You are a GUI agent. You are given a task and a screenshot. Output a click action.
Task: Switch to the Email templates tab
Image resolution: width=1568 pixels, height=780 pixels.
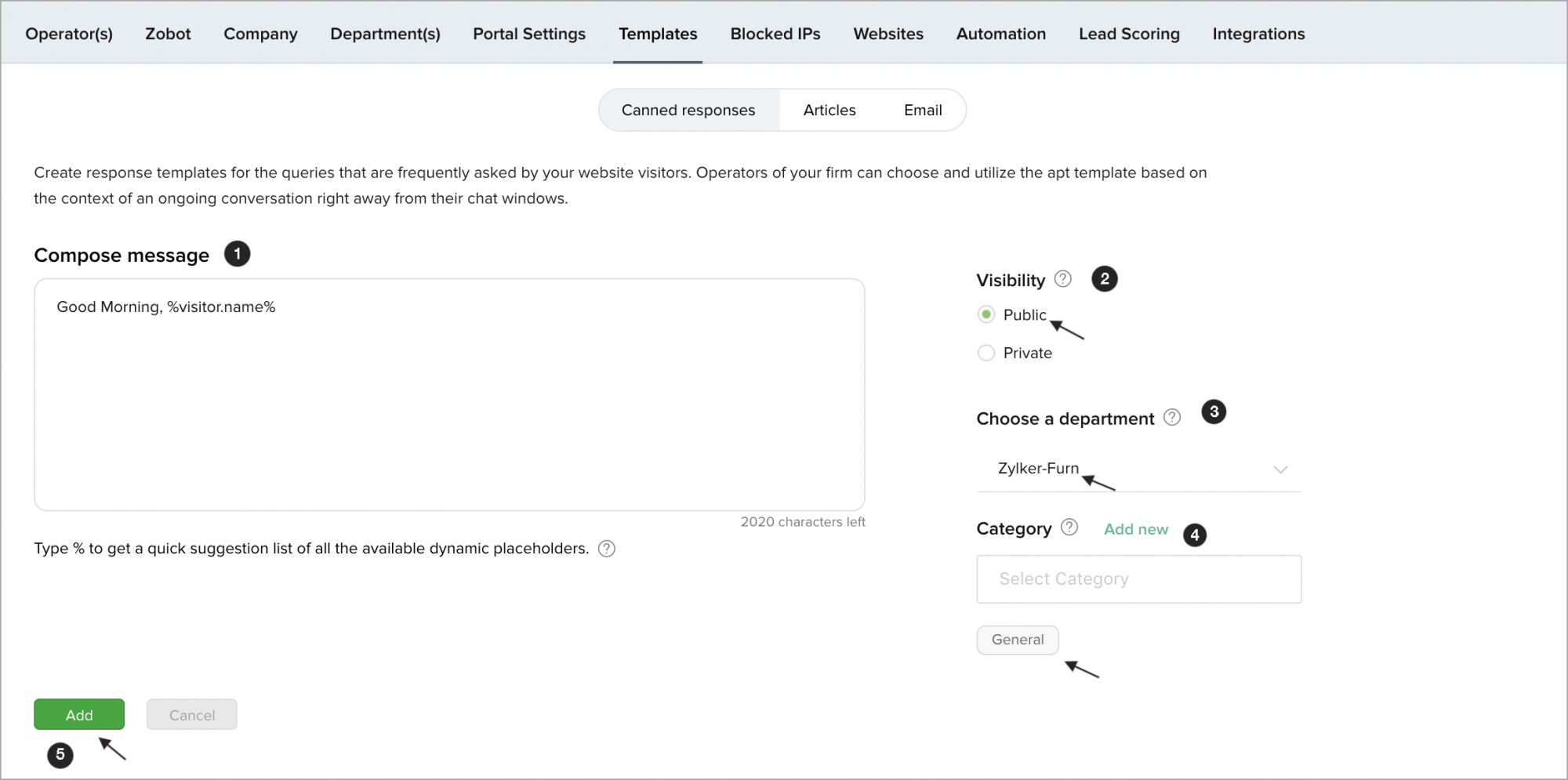coord(922,111)
